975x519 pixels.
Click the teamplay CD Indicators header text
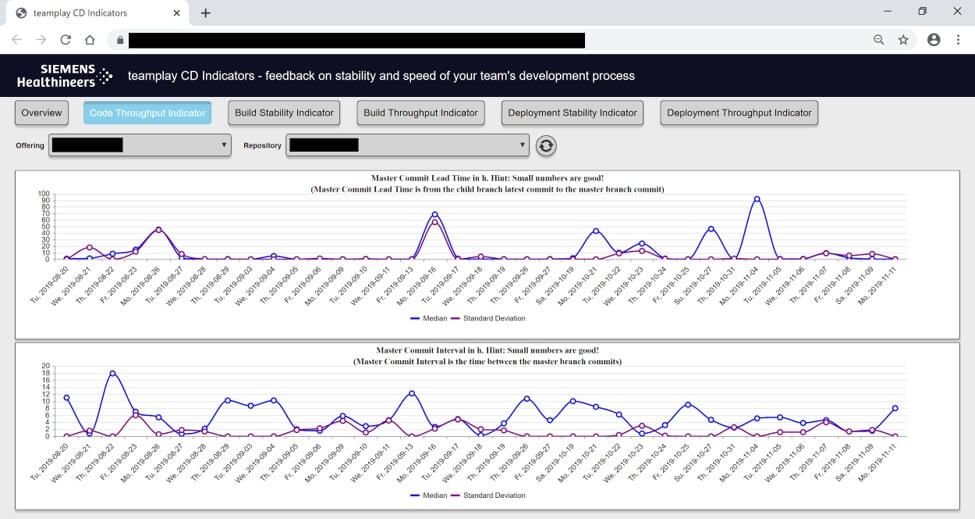pyautogui.click(x=381, y=76)
